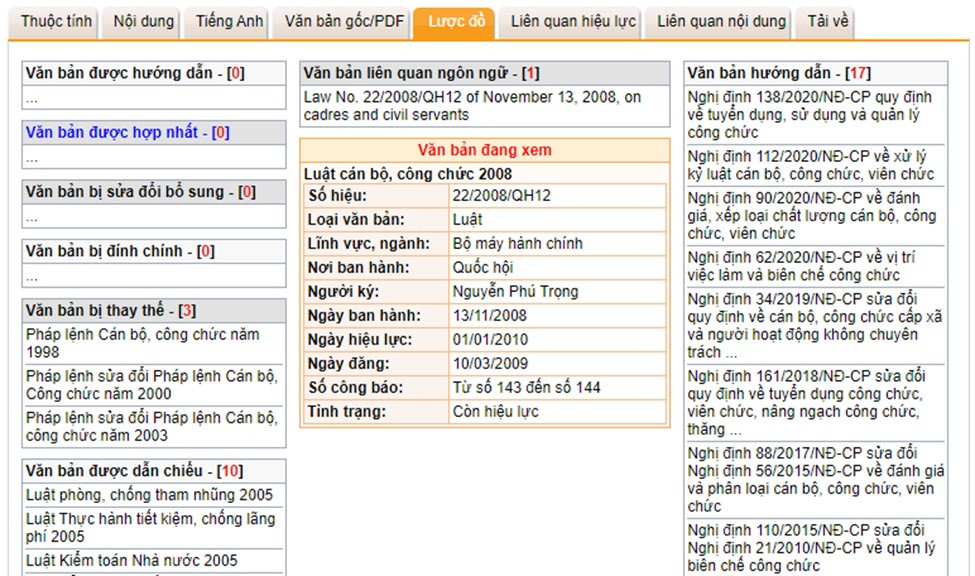Open Luật Kiểm toán Nhà nước 2005
The height and width of the screenshot is (576, 975).
(x=132, y=561)
